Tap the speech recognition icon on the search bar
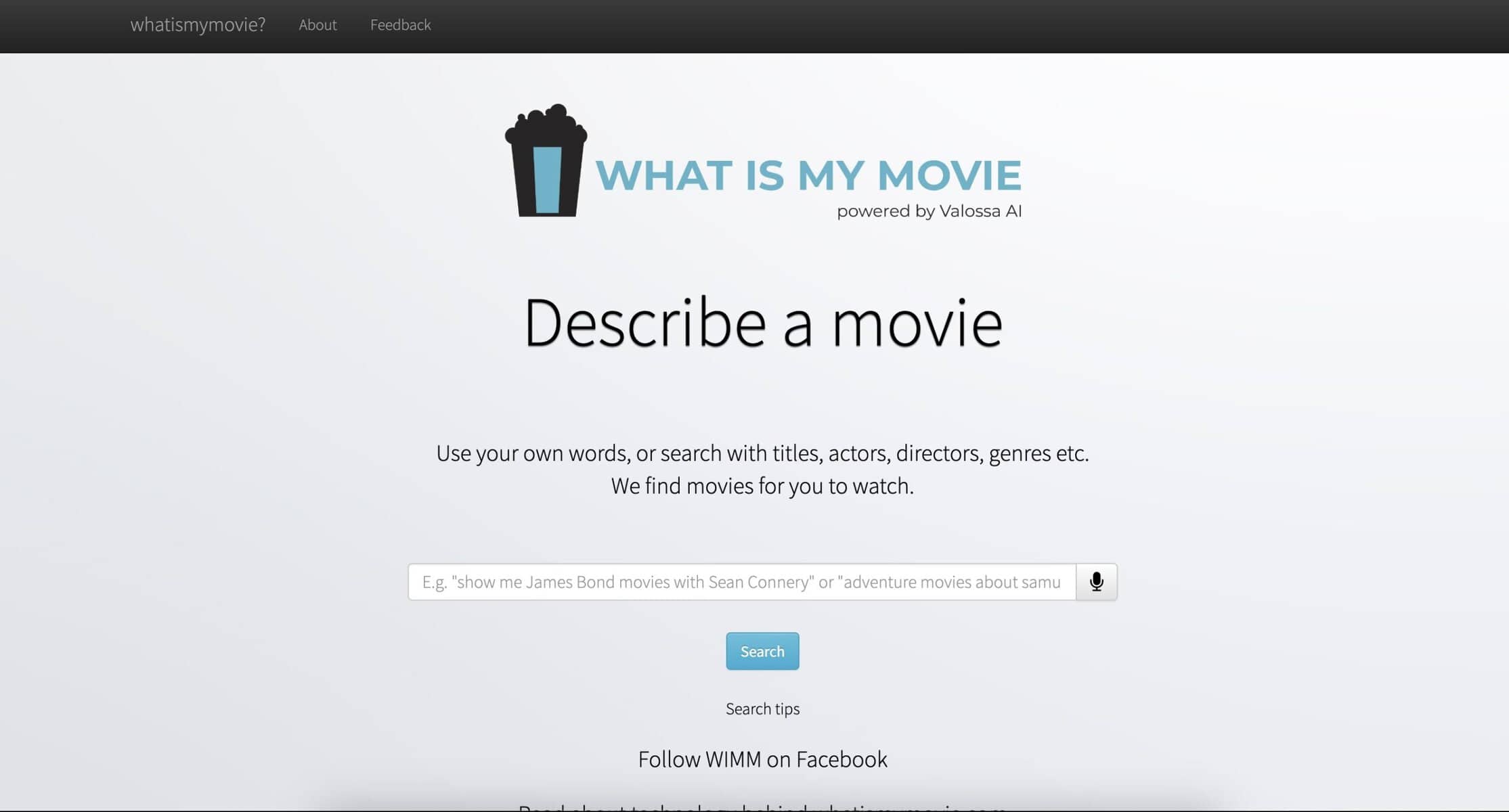Image resolution: width=1509 pixels, height=812 pixels. click(x=1095, y=581)
